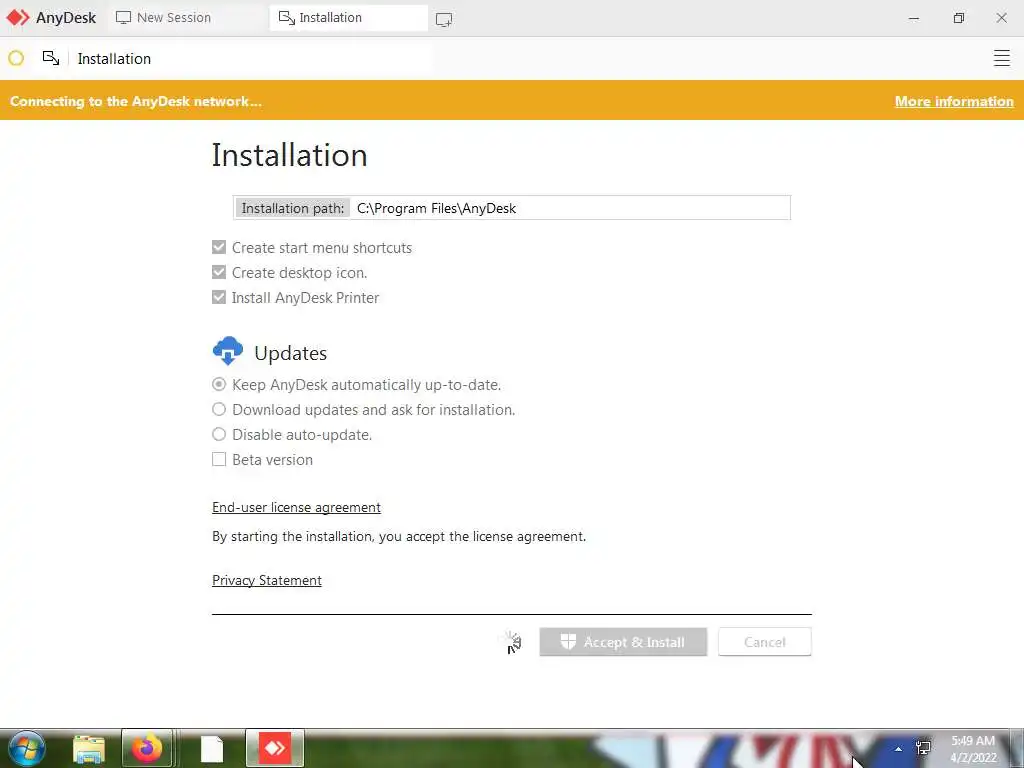Switch to the New Session tab
The width and height of the screenshot is (1024, 768).
click(185, 18)
